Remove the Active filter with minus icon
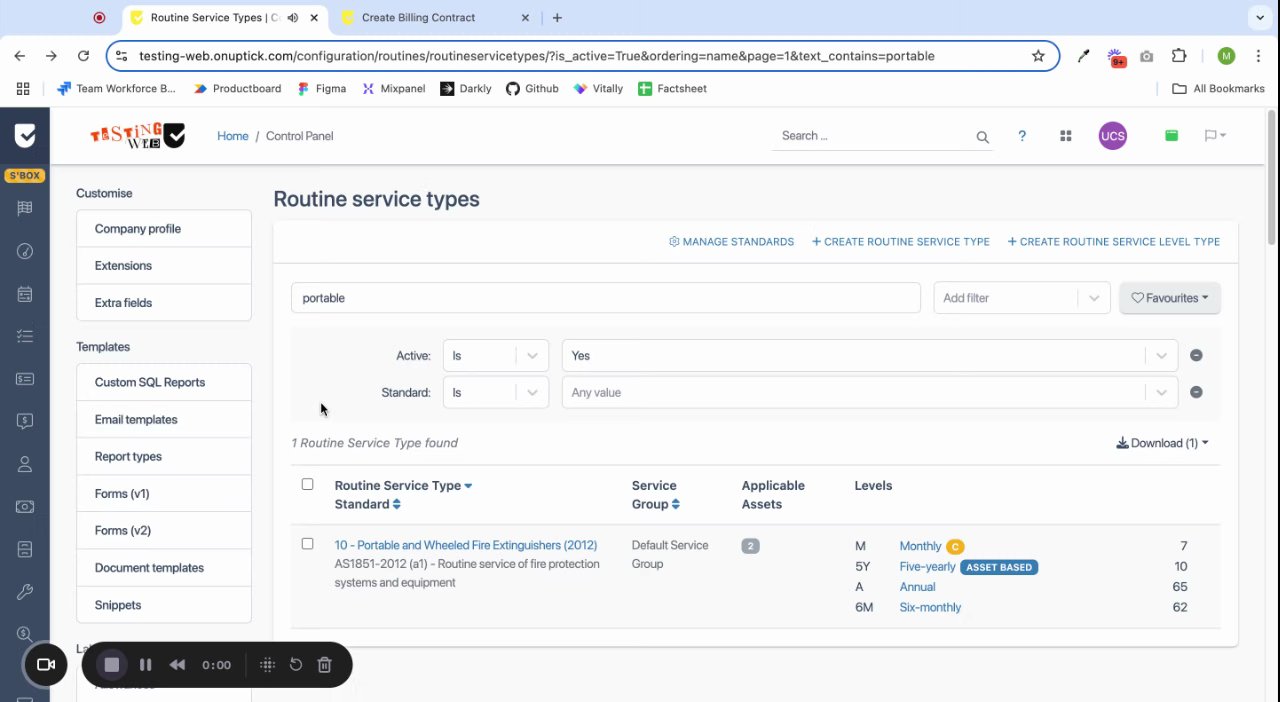Viewport: 1280px width, 702px height. coord(1196,355)
